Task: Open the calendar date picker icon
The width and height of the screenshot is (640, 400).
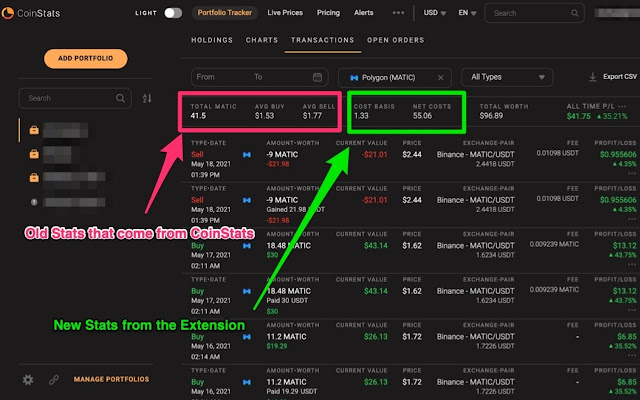Action: [x=317, y=77]
